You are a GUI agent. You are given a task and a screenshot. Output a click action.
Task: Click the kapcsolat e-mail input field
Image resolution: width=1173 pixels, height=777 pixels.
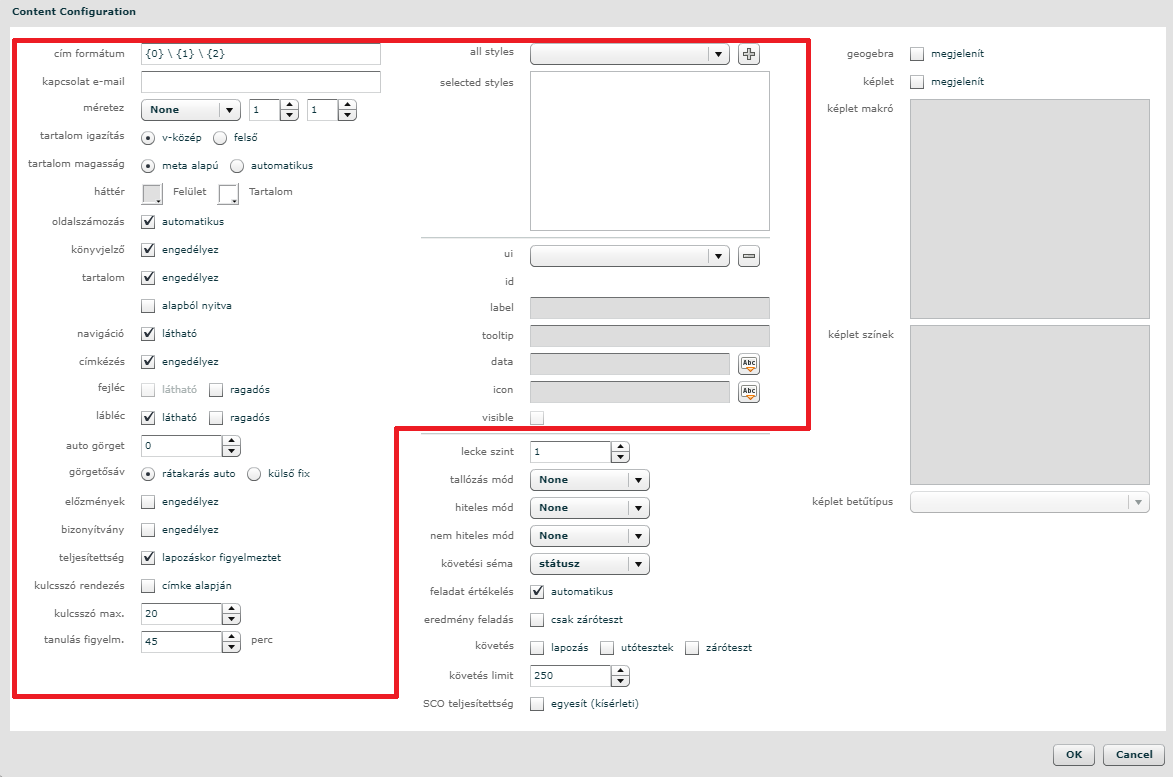[x=261, y=82]
